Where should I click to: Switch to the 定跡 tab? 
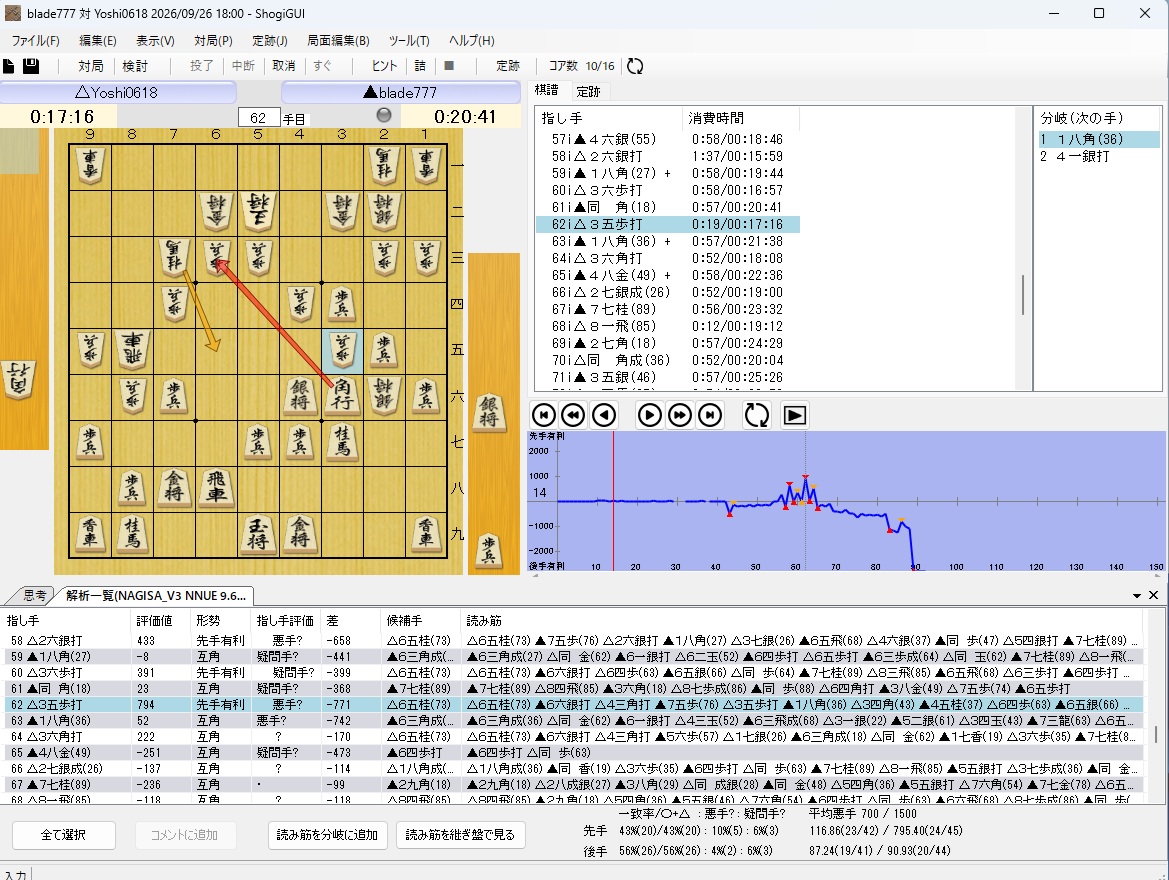(x=588, y=91)
